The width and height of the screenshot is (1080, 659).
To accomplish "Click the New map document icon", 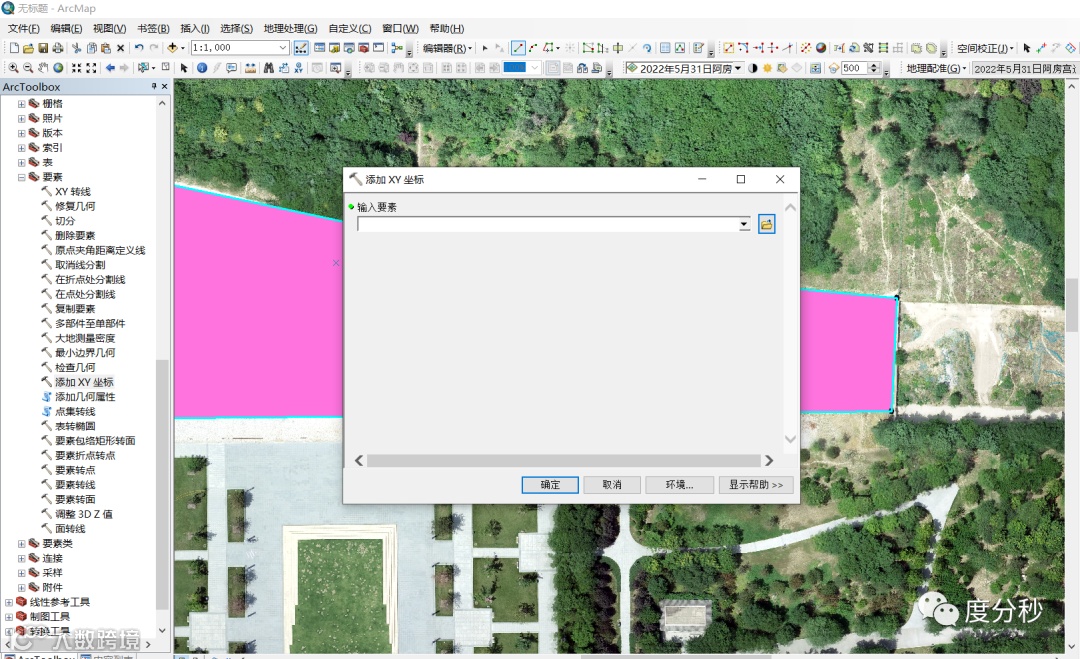I will [x=14, y=48].
